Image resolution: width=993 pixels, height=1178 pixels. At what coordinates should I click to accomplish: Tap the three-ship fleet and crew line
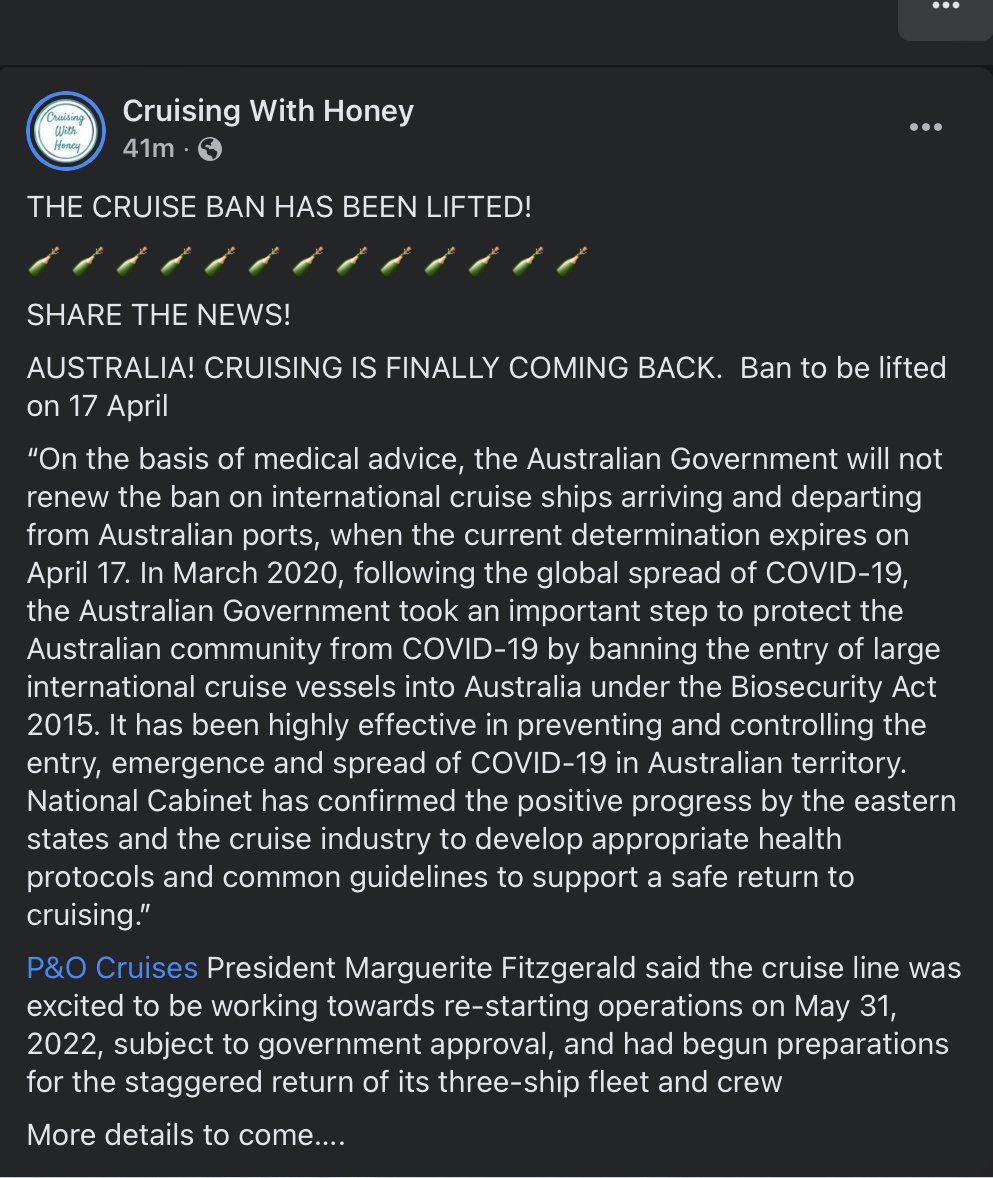point(404,1082)
